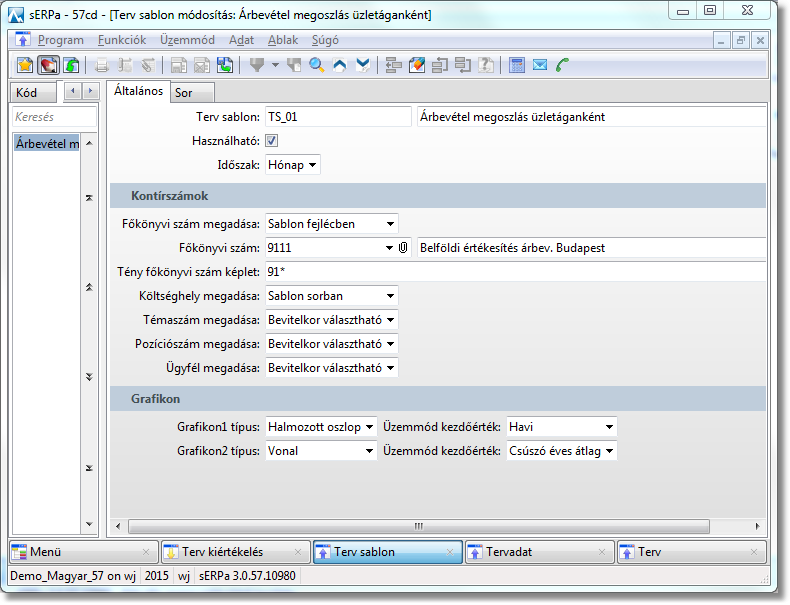Open the Funkciók menu
The width and height of the screenshot is (790, 605).
(122, 40)
